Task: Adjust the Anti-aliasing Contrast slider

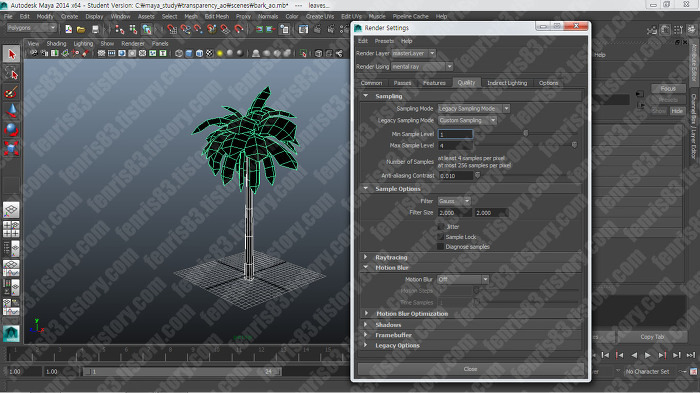Action: 477,176
